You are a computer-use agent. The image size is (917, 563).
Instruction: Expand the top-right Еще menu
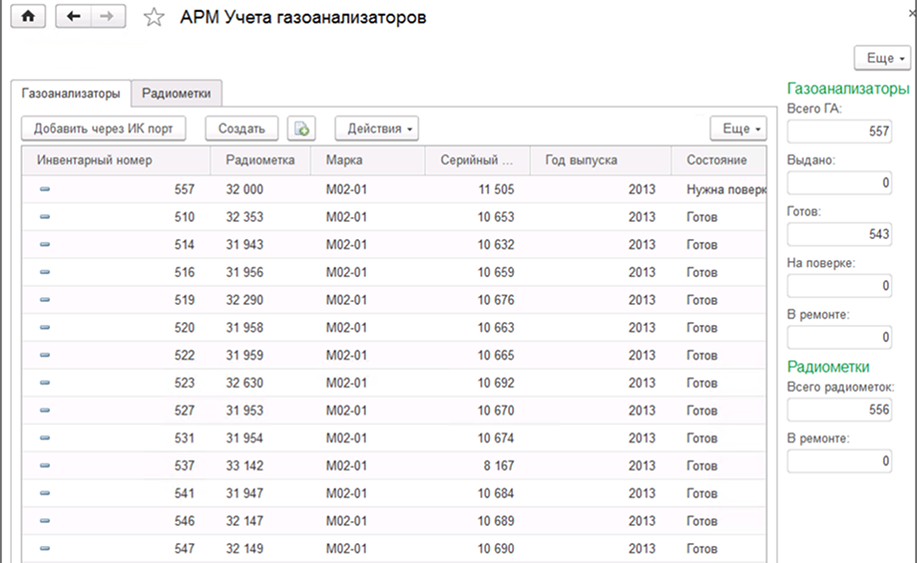tap(883, 58)
